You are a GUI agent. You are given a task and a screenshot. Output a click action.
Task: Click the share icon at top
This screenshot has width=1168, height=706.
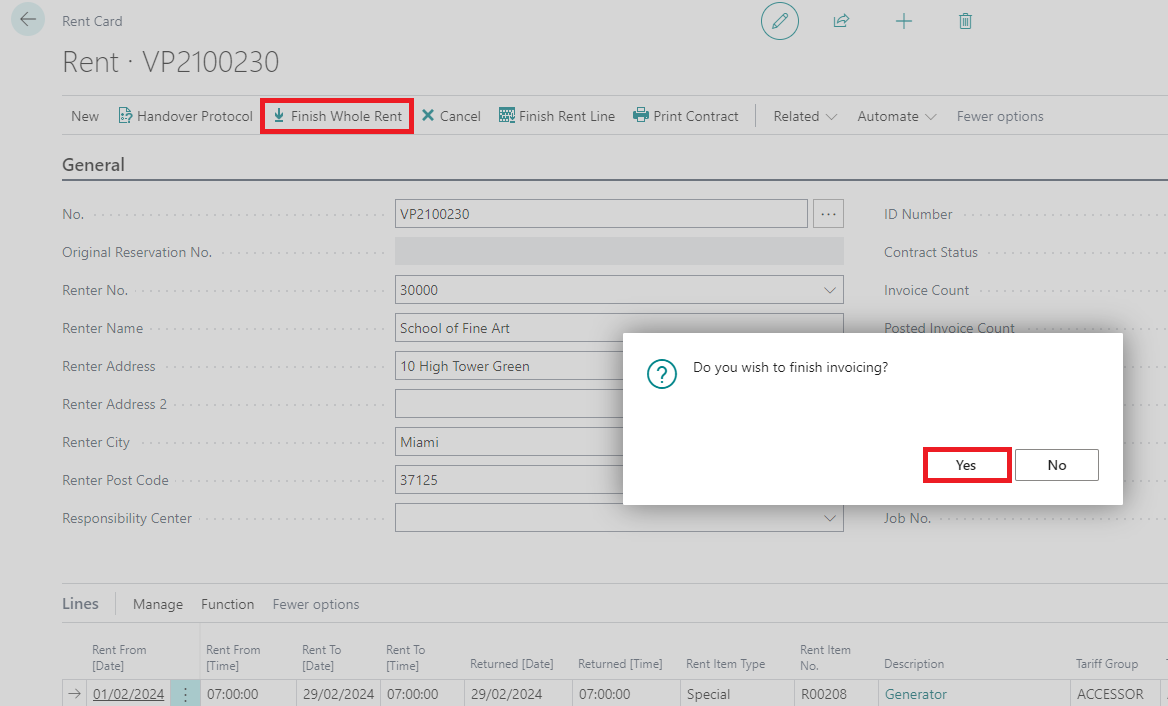click(841, 21)
